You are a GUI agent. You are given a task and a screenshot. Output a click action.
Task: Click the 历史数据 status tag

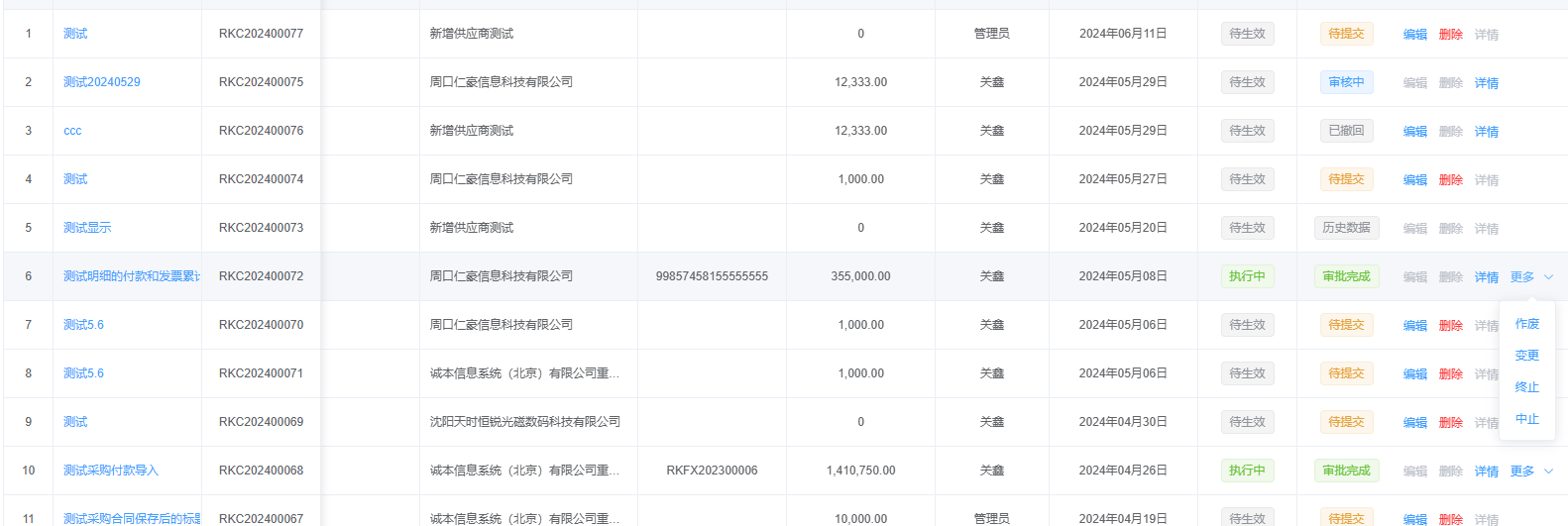click(x=1346, y=228)
